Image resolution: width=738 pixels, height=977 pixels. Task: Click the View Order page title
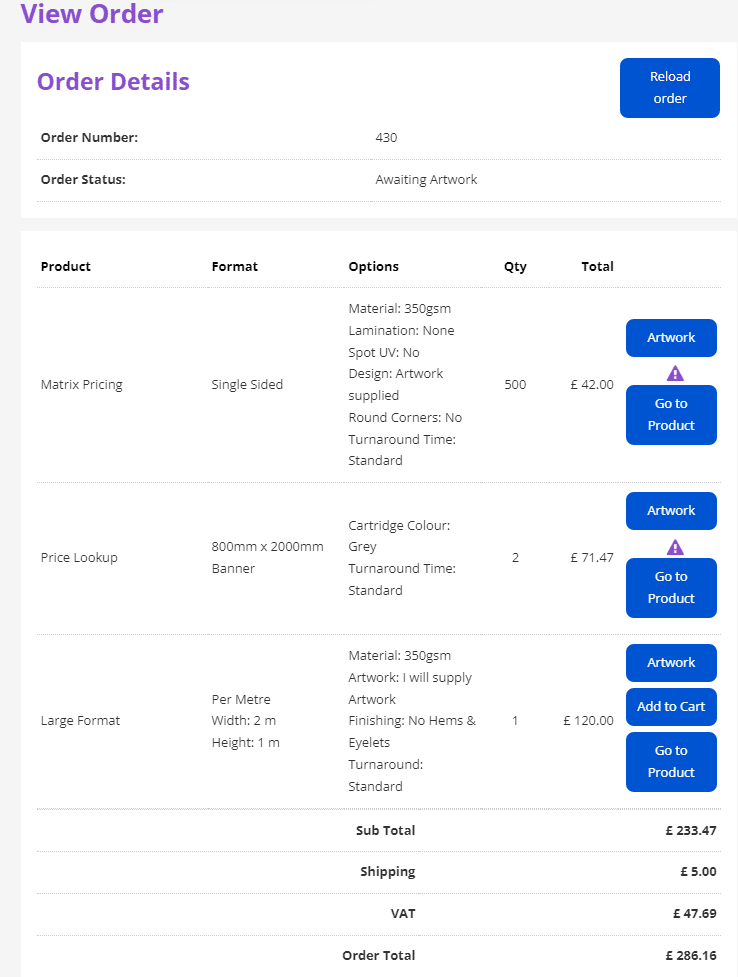coord(92,15)
